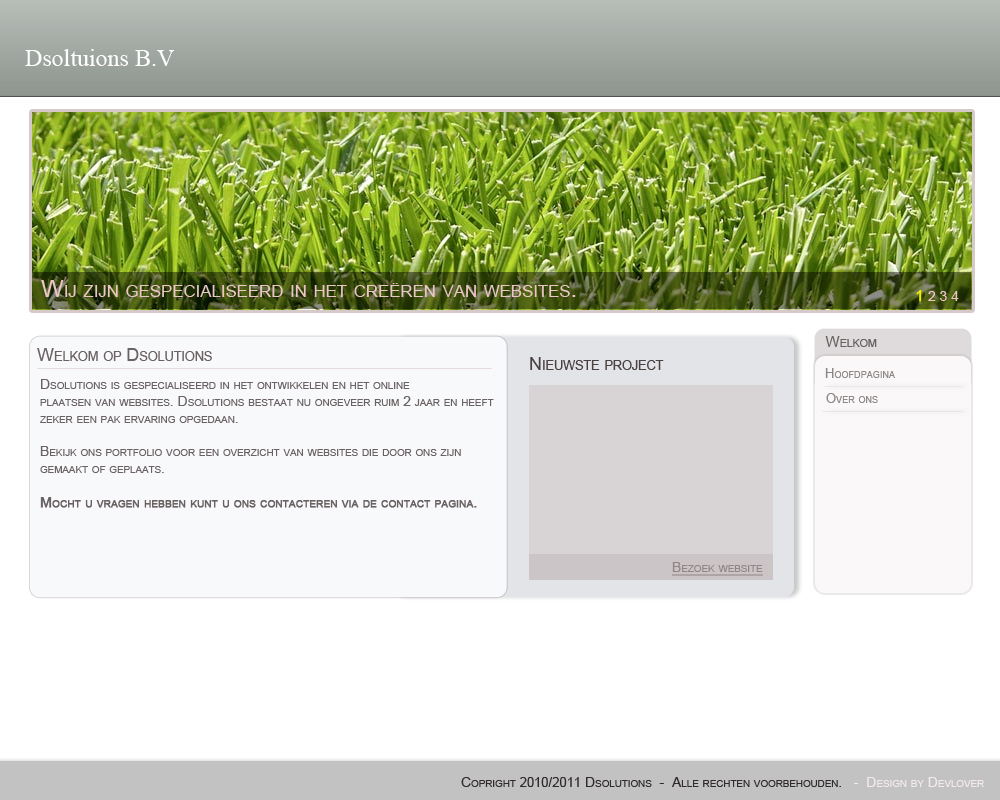Click the paragraph beginning Bekijk ons portfolio
The height and width of the screenshot is (800, 1000).
click(251, 460)
